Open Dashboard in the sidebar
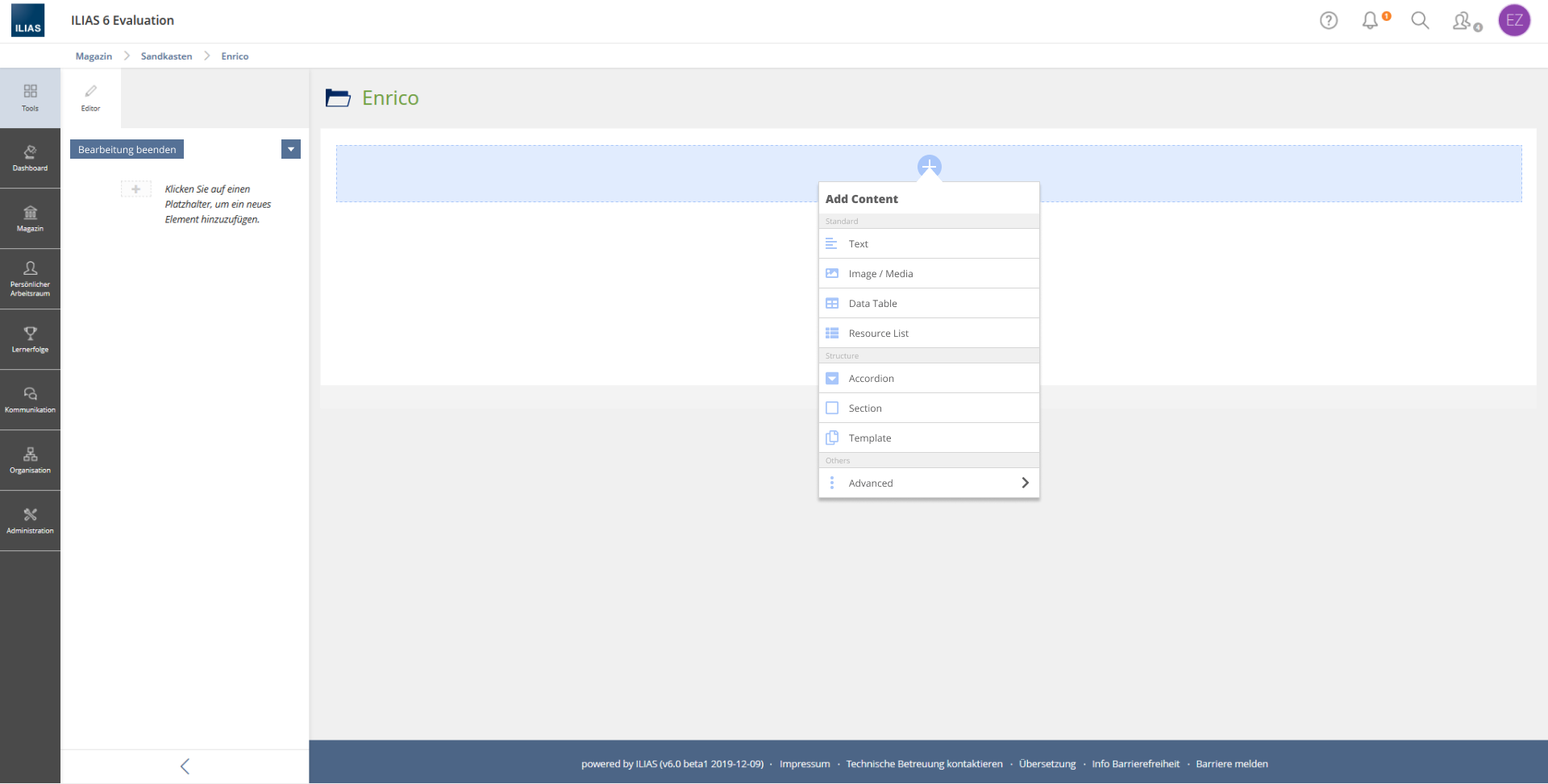 [30, 158]
